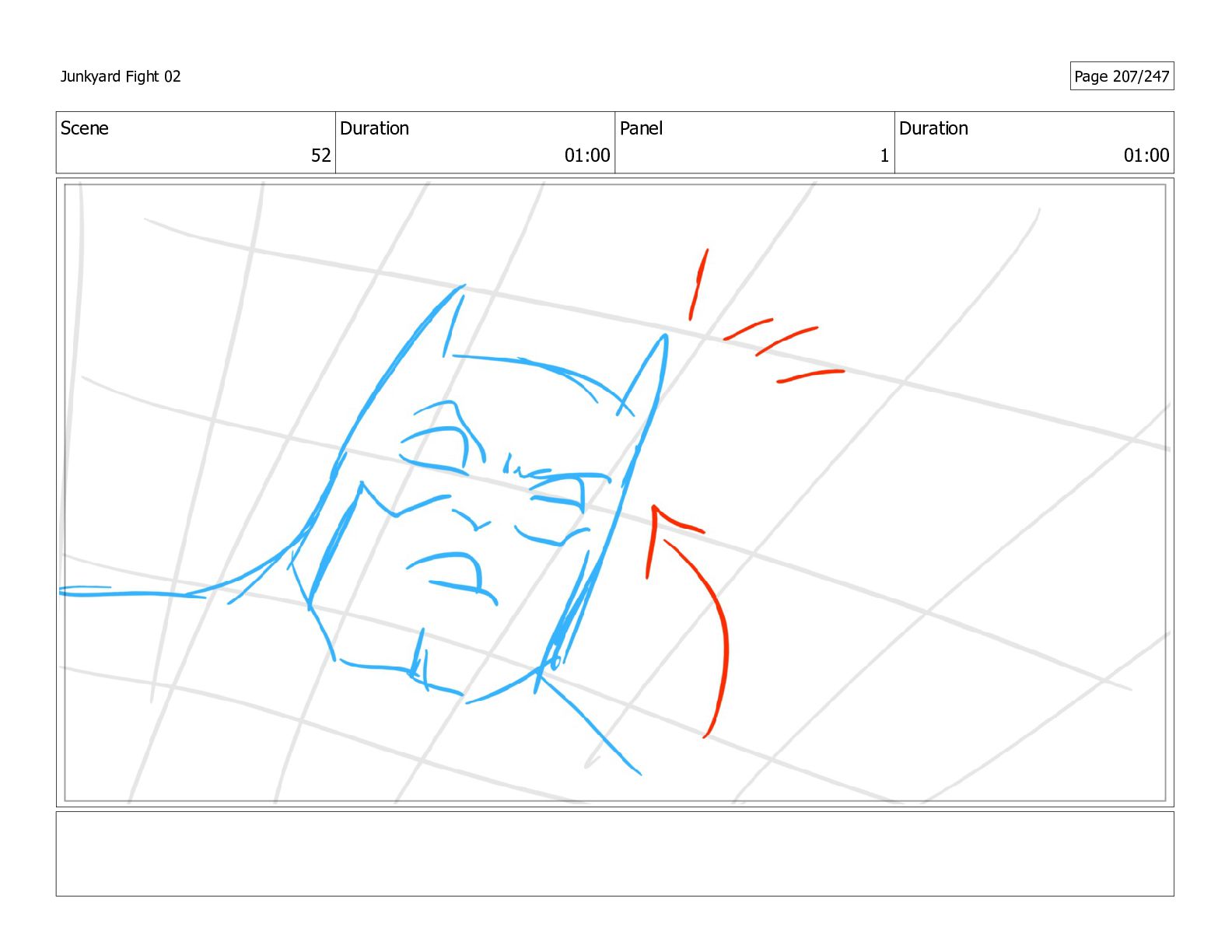Click the 'Duration' label next to Panel
1232x952 pixels.
point(933,128)
